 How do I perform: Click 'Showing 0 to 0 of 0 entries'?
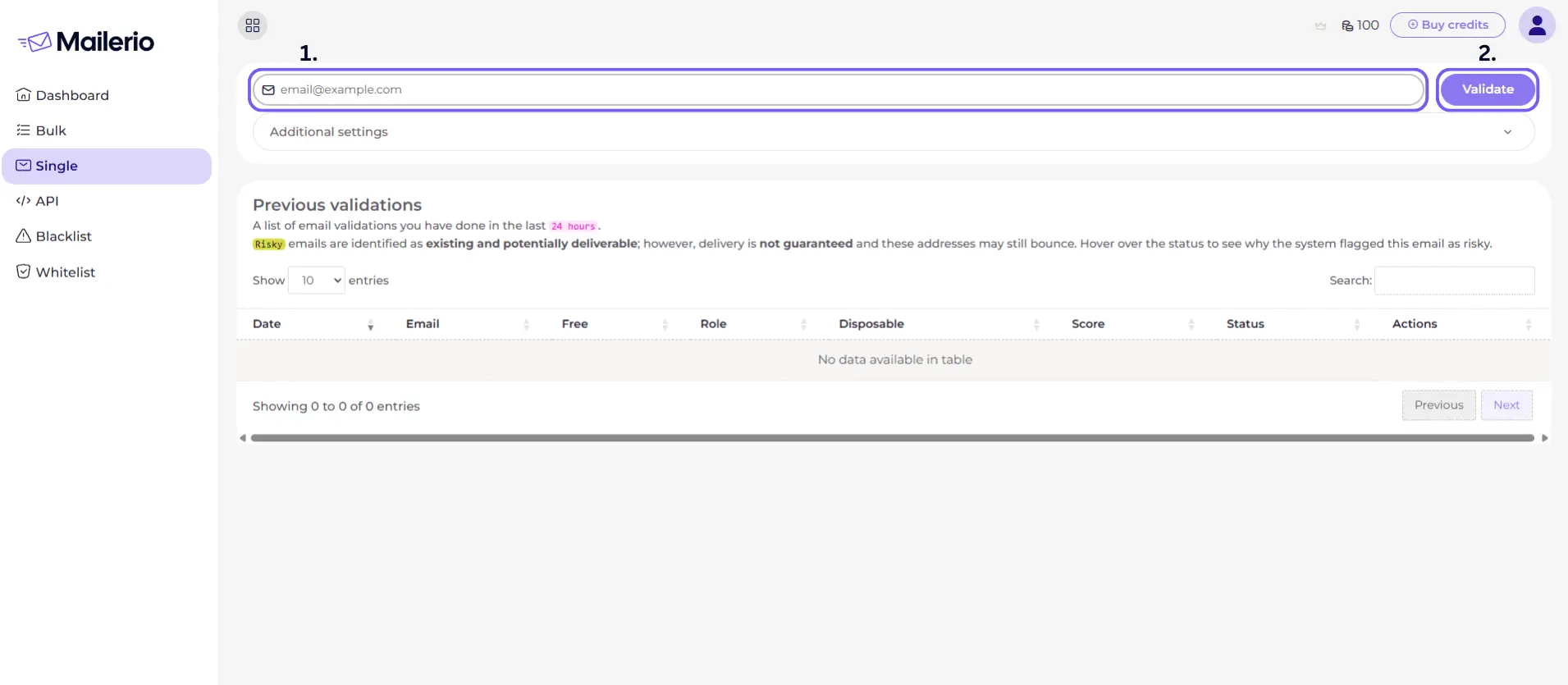coord(336,406)
